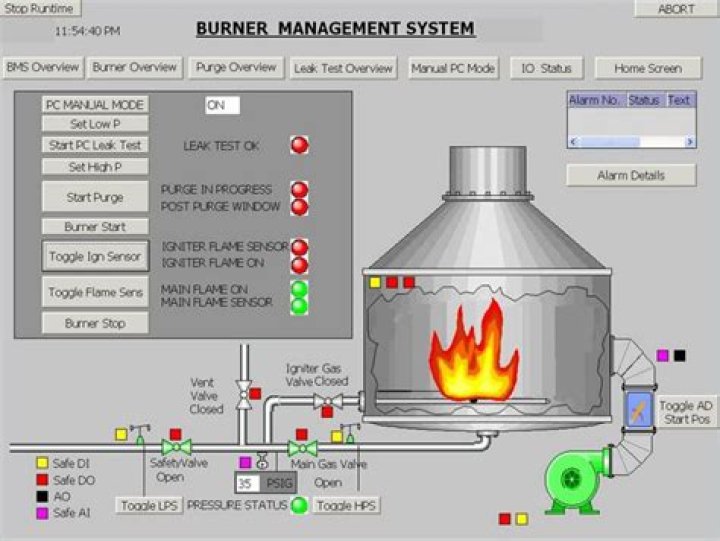The width and height of the screenshot is (720, 541).
Task: Click the red indicator beside Vent Valve
Action: tap(255, 394)
